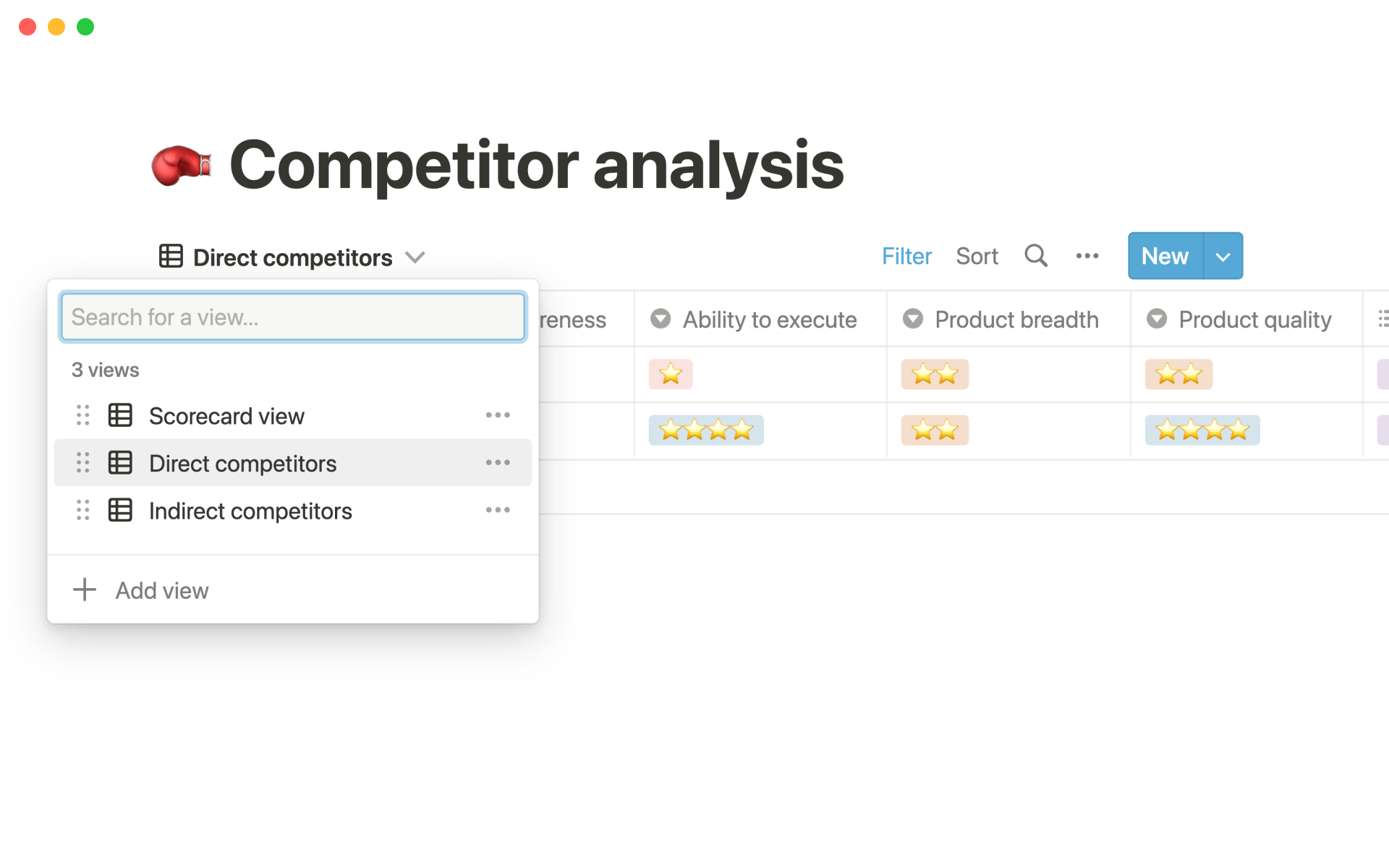The width and height of the screenshot is (1389, 868).
Task: Expand the New button dropdown arrow
Action: click(x=1223, y=256)
